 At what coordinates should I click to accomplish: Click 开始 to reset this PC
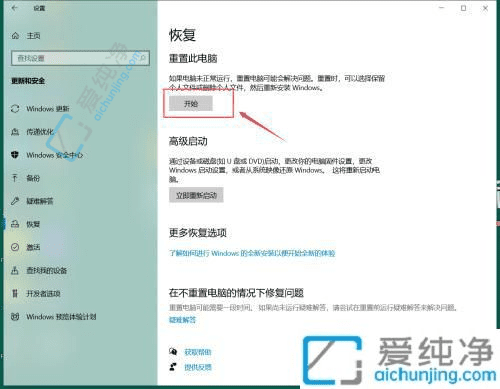(x=191, y=104)
